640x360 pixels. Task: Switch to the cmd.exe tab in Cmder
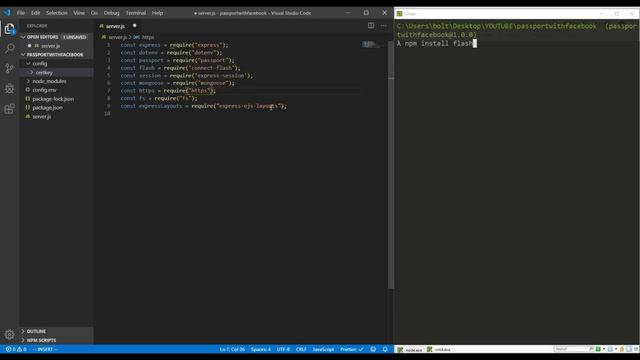point(439,350)
